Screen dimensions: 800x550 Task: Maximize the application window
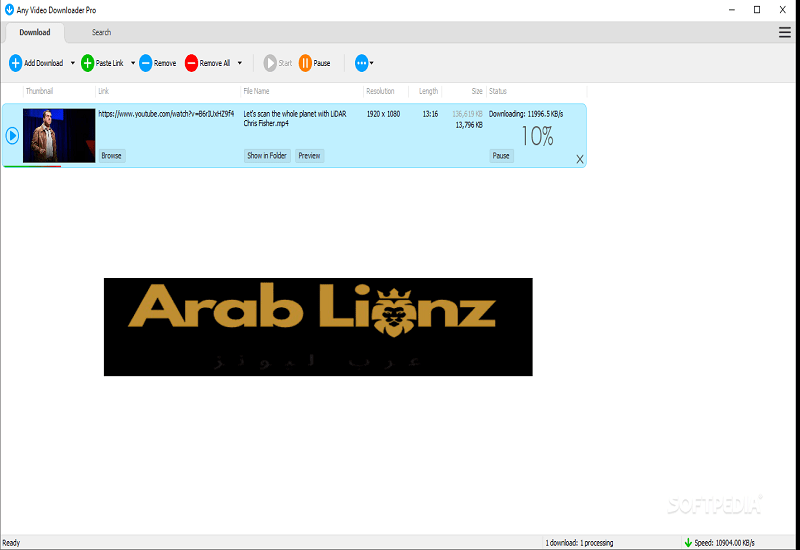pos(757,10)
